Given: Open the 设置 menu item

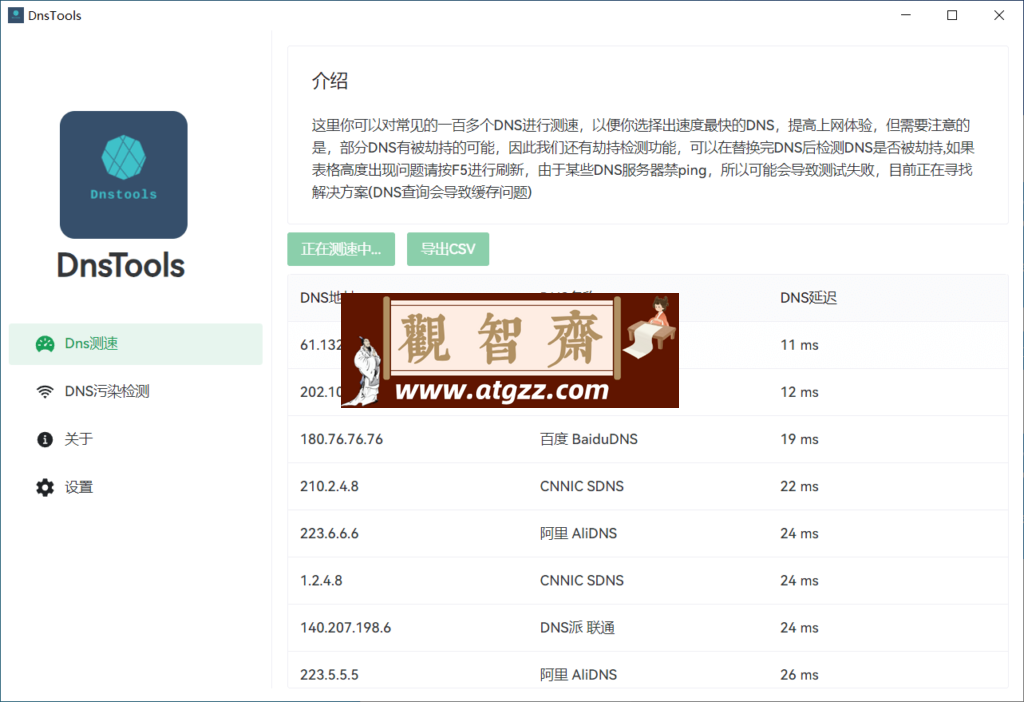Looking at the screenshot, I should [x=136, y=487].
